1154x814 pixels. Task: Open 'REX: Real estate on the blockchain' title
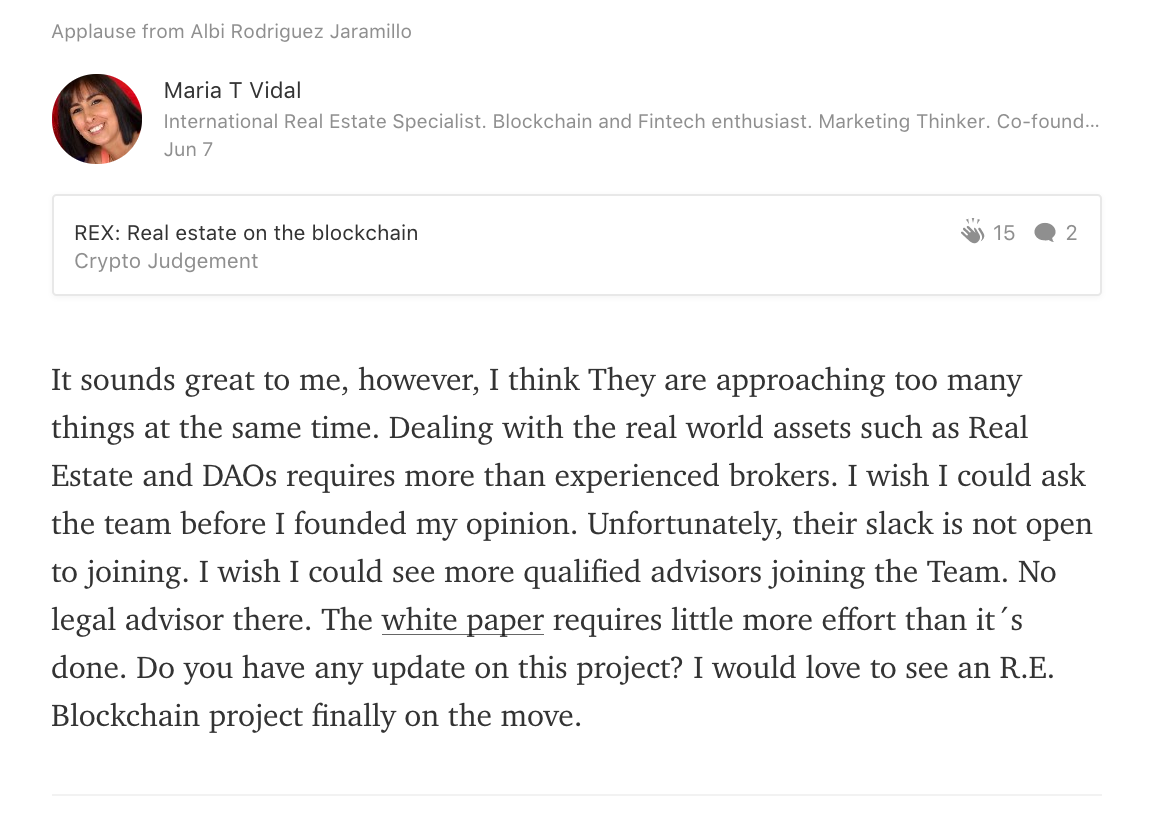(246, 233)
